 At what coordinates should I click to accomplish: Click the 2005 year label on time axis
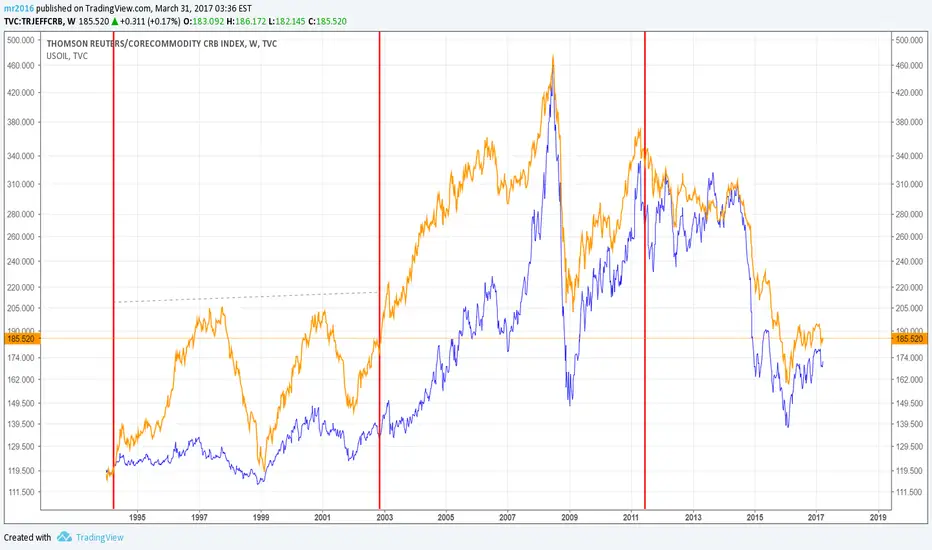446,517
